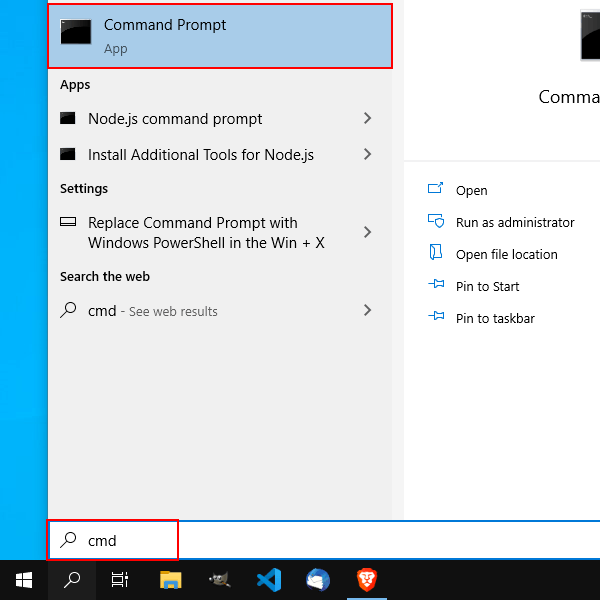This screenshot has height=600, width=600.
Task: Expand the Replace Command Prompt setting chevron
Action: click(x=367, y=232)
